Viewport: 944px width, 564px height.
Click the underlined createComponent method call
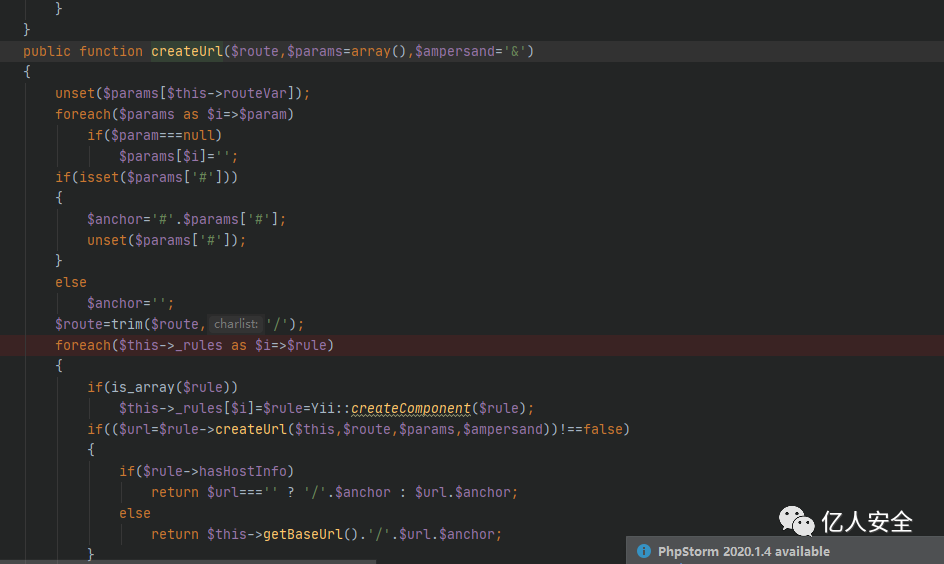pos(411,408)
